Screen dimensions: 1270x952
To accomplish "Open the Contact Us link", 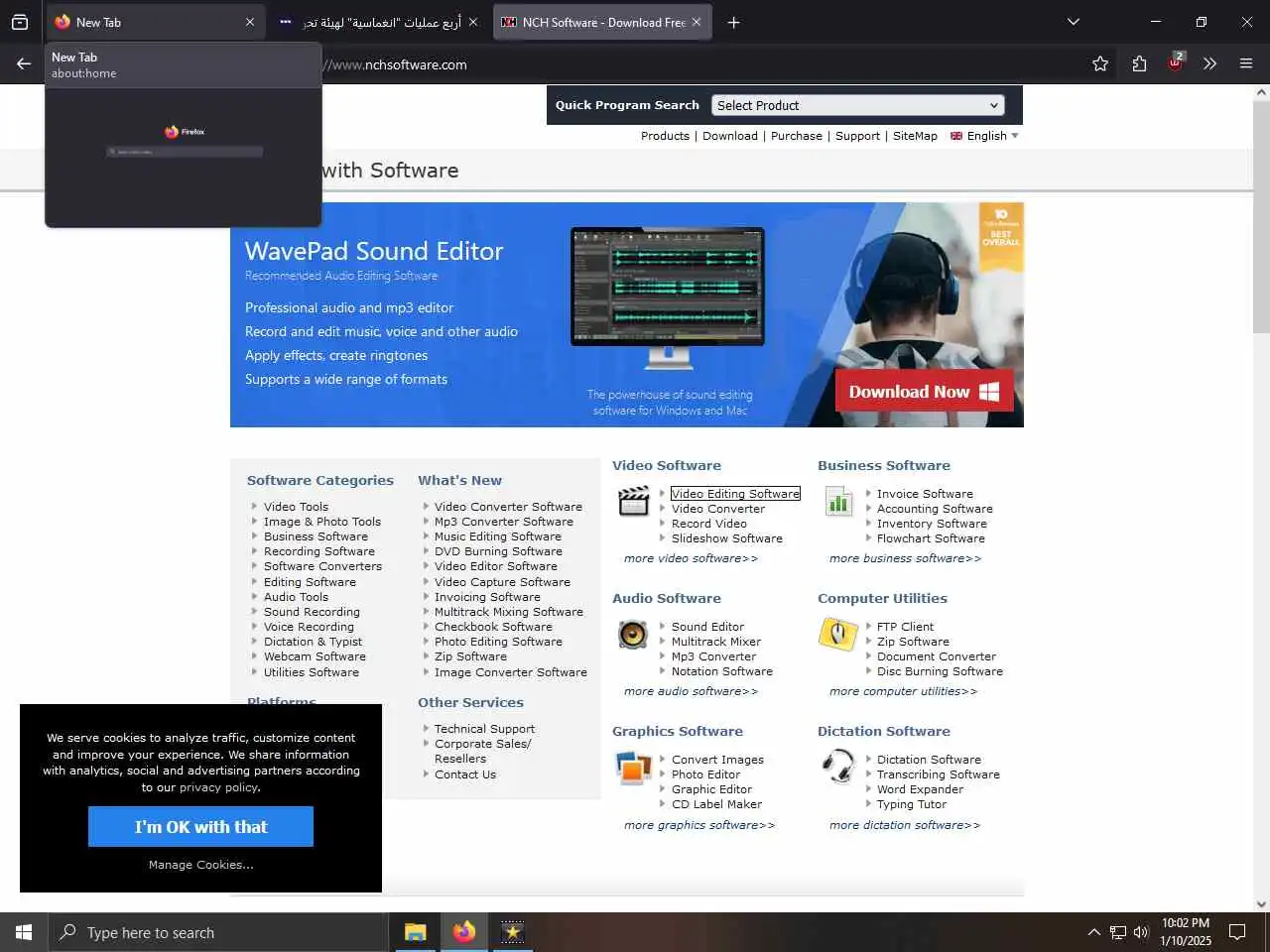I will 465,774.
